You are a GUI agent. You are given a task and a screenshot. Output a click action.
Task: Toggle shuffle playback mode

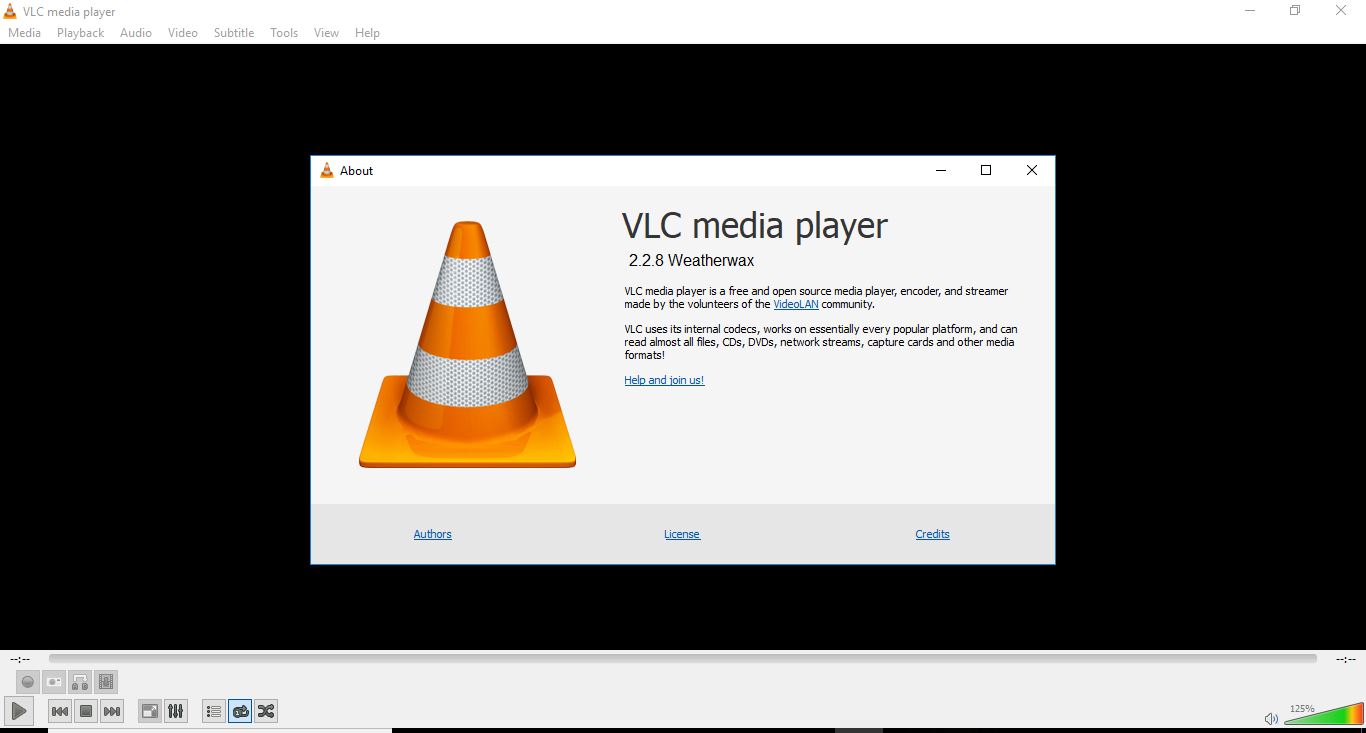point(266,711)
